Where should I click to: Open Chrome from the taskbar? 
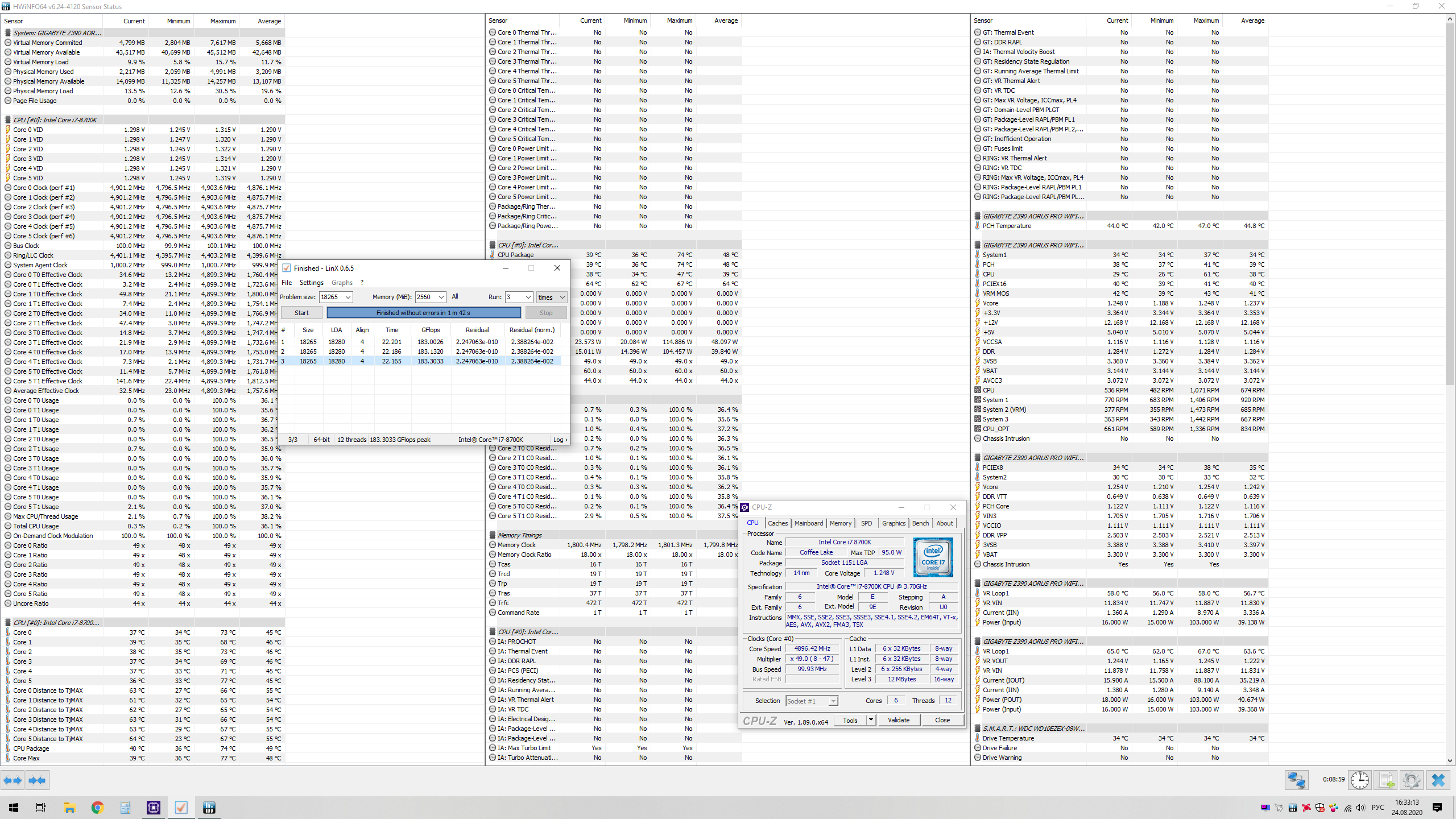[97, 808]
